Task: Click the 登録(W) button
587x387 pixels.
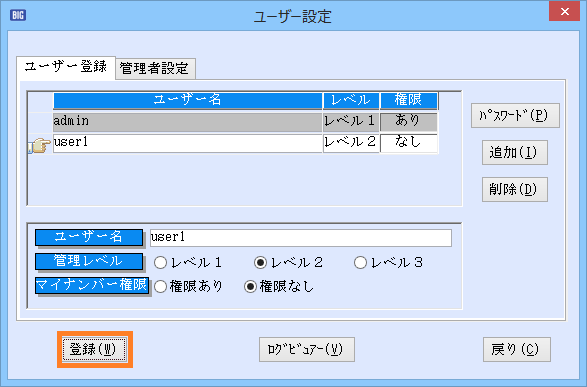Action: (x=94, y=349)
